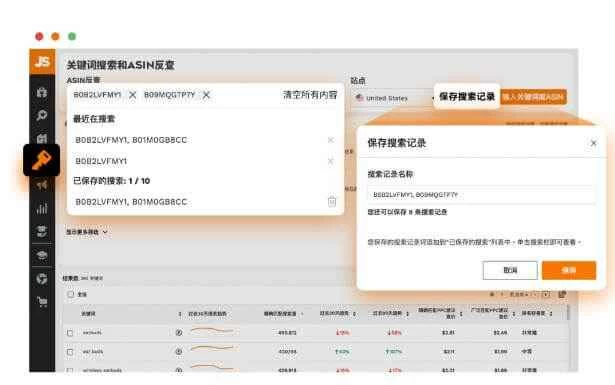The height and width of the screenshot is (385, 615).
Task: Open the bar chart analytics sidebar icon
Action: click(42, 208)
